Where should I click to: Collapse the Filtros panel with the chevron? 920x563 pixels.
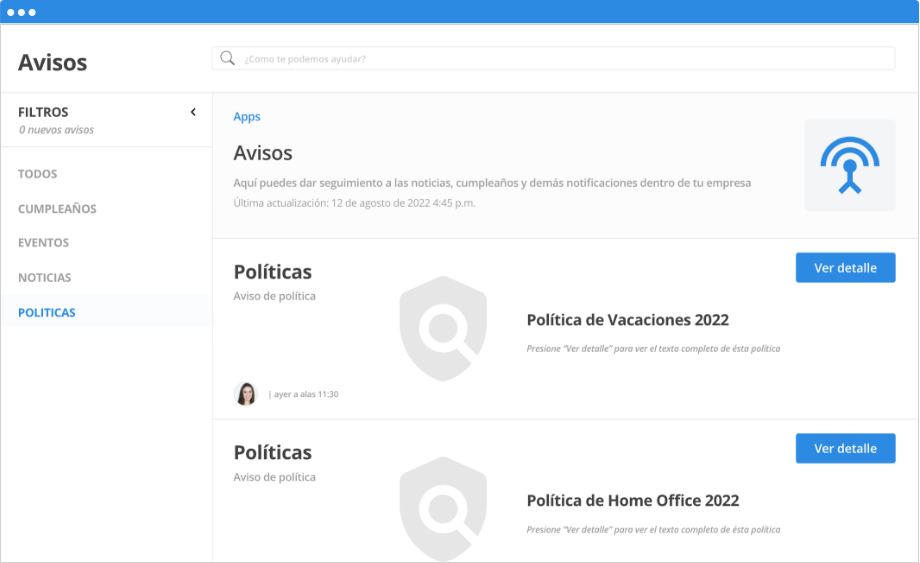[x=193, y=112]
